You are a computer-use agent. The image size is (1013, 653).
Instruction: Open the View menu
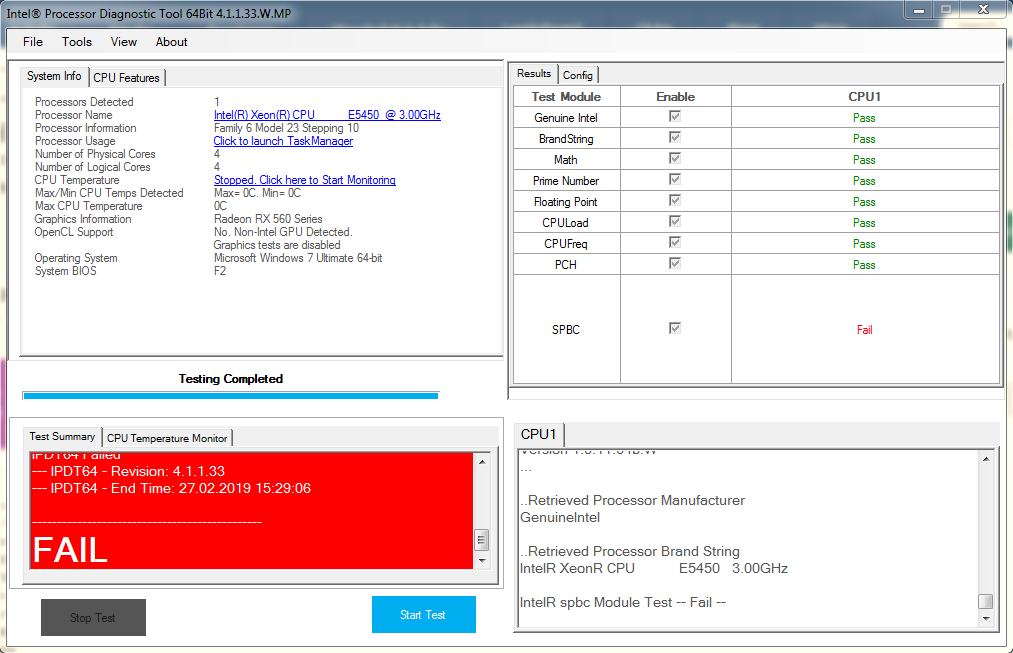(x=123, y=42)
